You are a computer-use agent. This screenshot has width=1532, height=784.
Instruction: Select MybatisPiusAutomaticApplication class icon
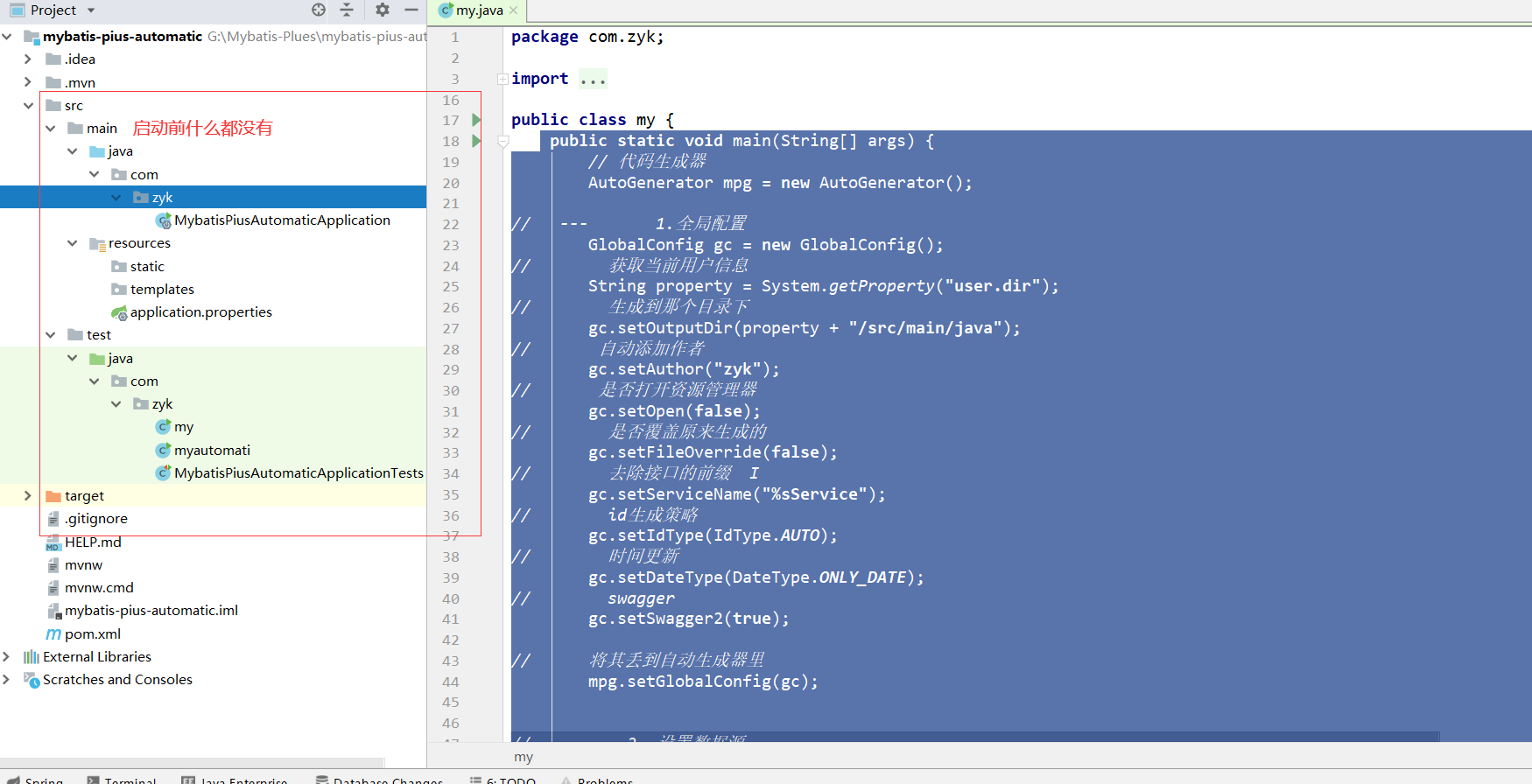click(163, 220)
